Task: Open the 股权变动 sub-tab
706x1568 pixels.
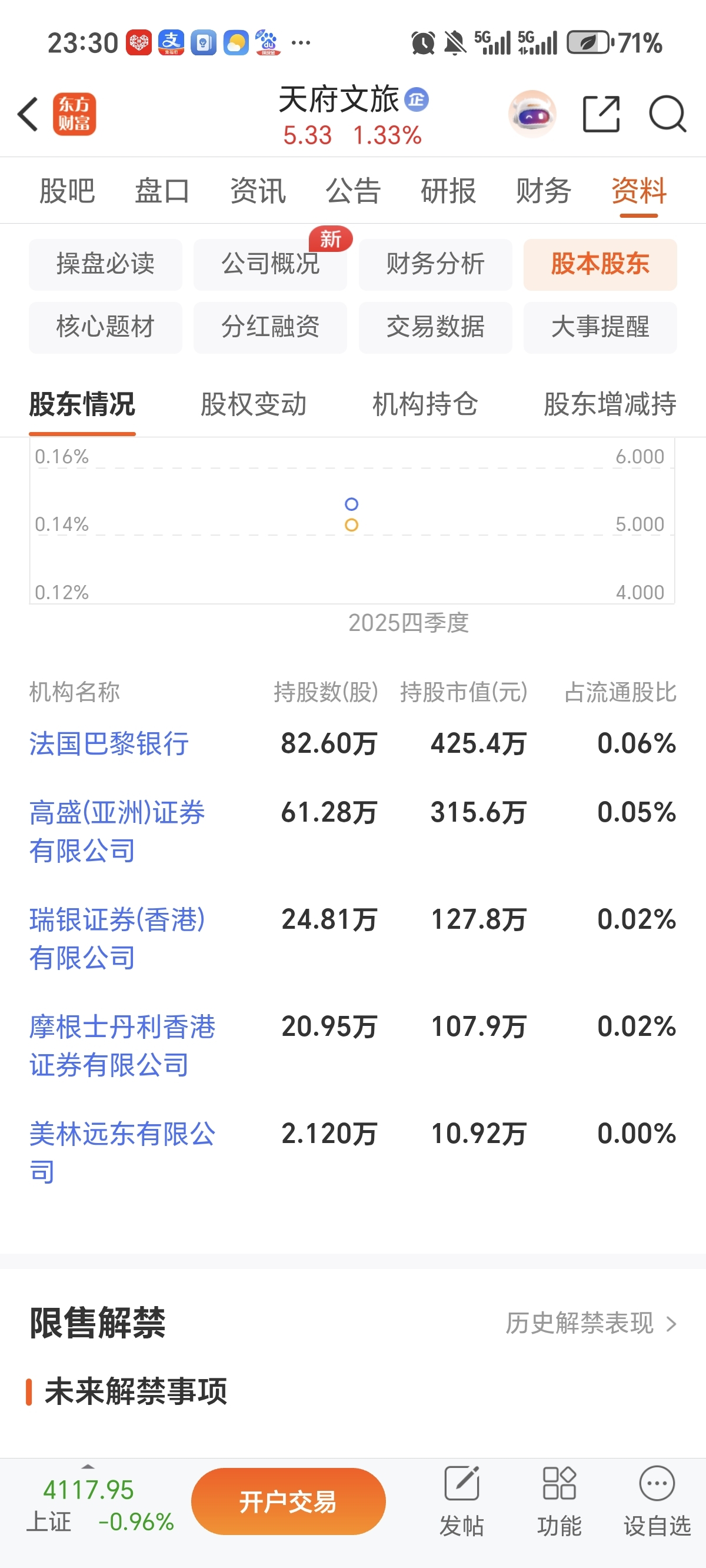Action: 254,404
